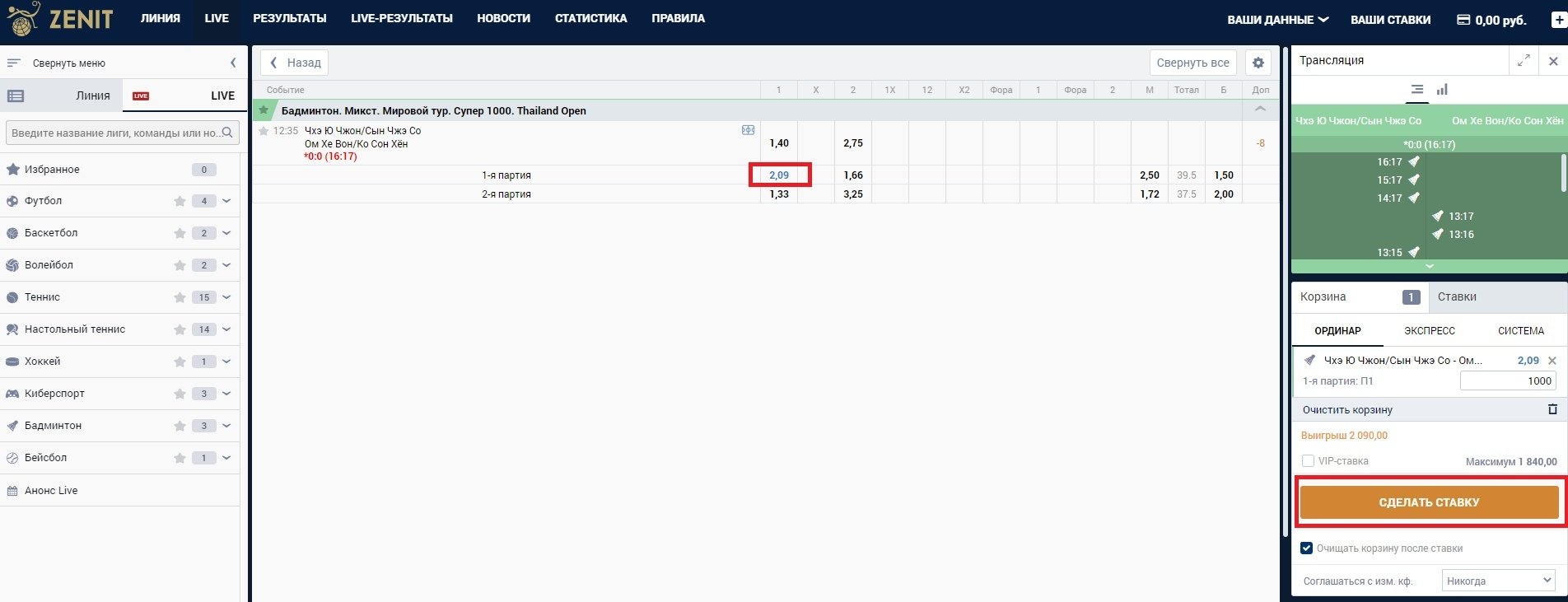Expand the Теннис sports category
Image resolution: width=1568 pixels, height=602 pixels.
[226, 297]
